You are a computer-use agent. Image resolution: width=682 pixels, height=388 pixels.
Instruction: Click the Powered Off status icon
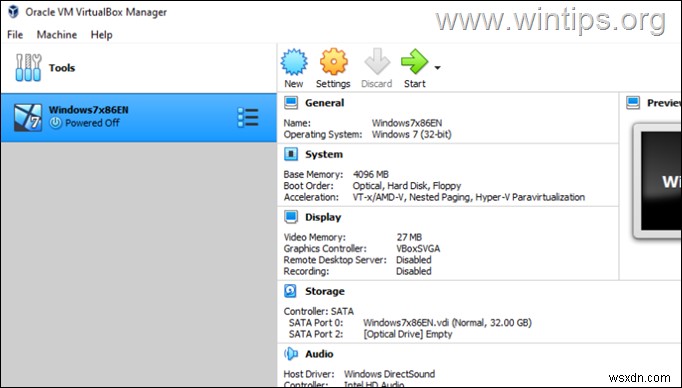coord(55,123)
